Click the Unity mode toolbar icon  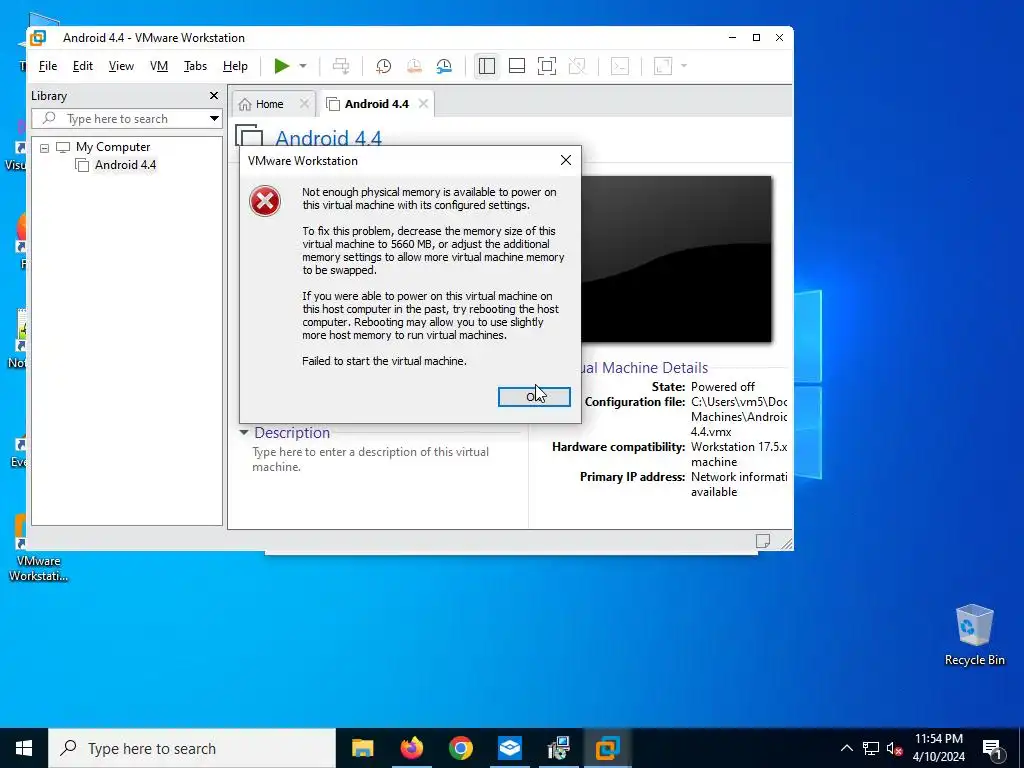click(577, 66)
